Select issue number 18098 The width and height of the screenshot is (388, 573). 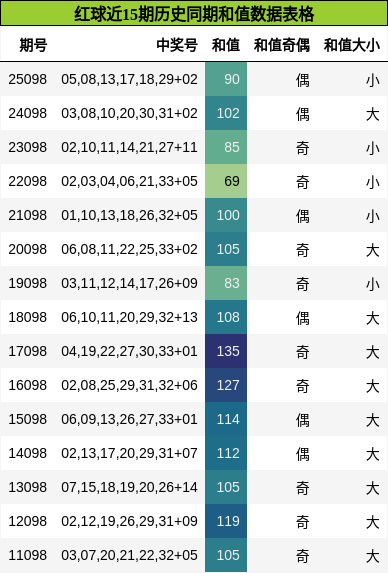coord(28,317)
